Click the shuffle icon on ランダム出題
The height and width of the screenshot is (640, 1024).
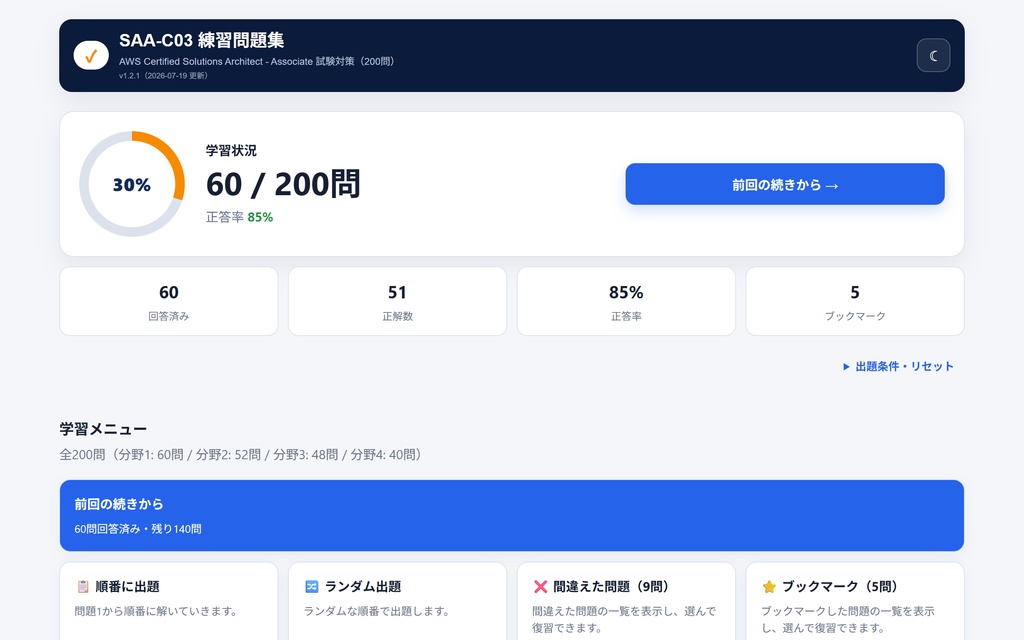(x=312, y=586)
